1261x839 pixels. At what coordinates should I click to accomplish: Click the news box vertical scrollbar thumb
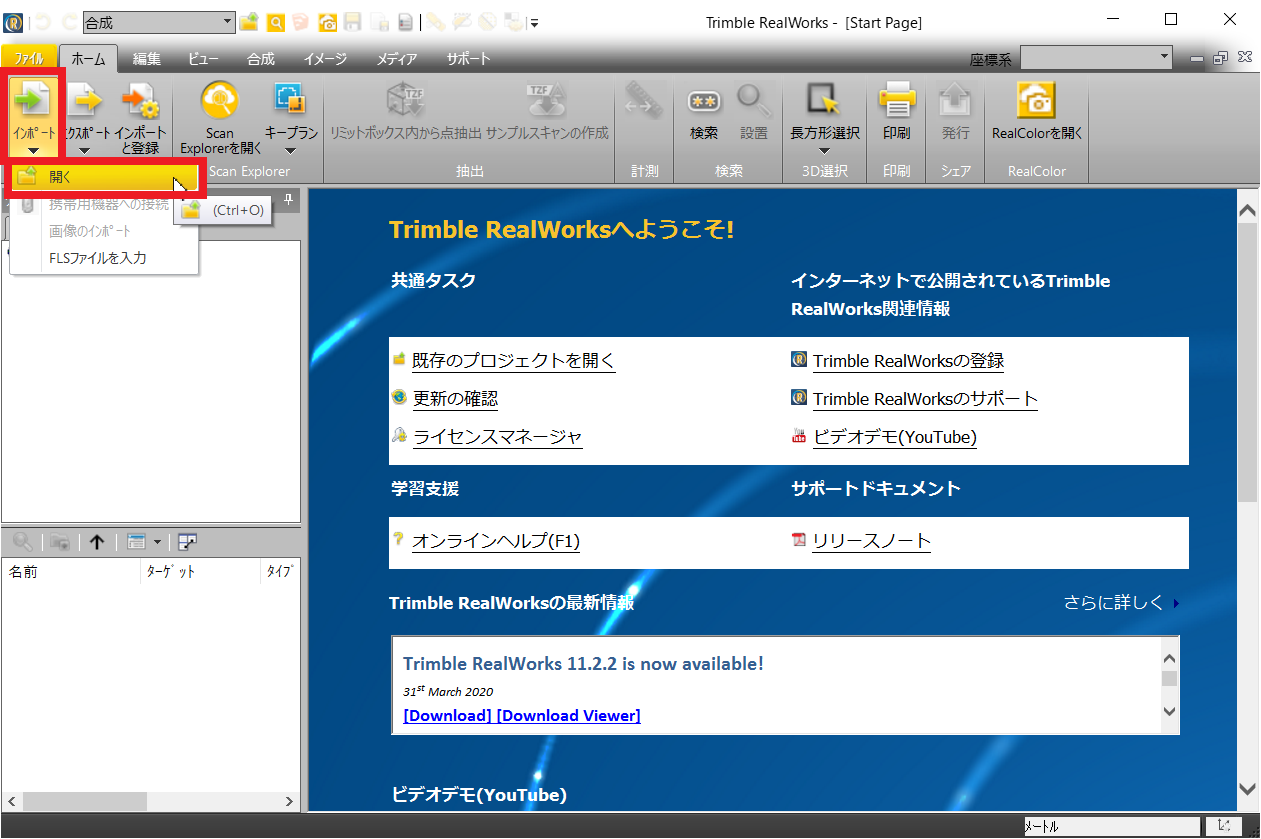pos(1168,679)
